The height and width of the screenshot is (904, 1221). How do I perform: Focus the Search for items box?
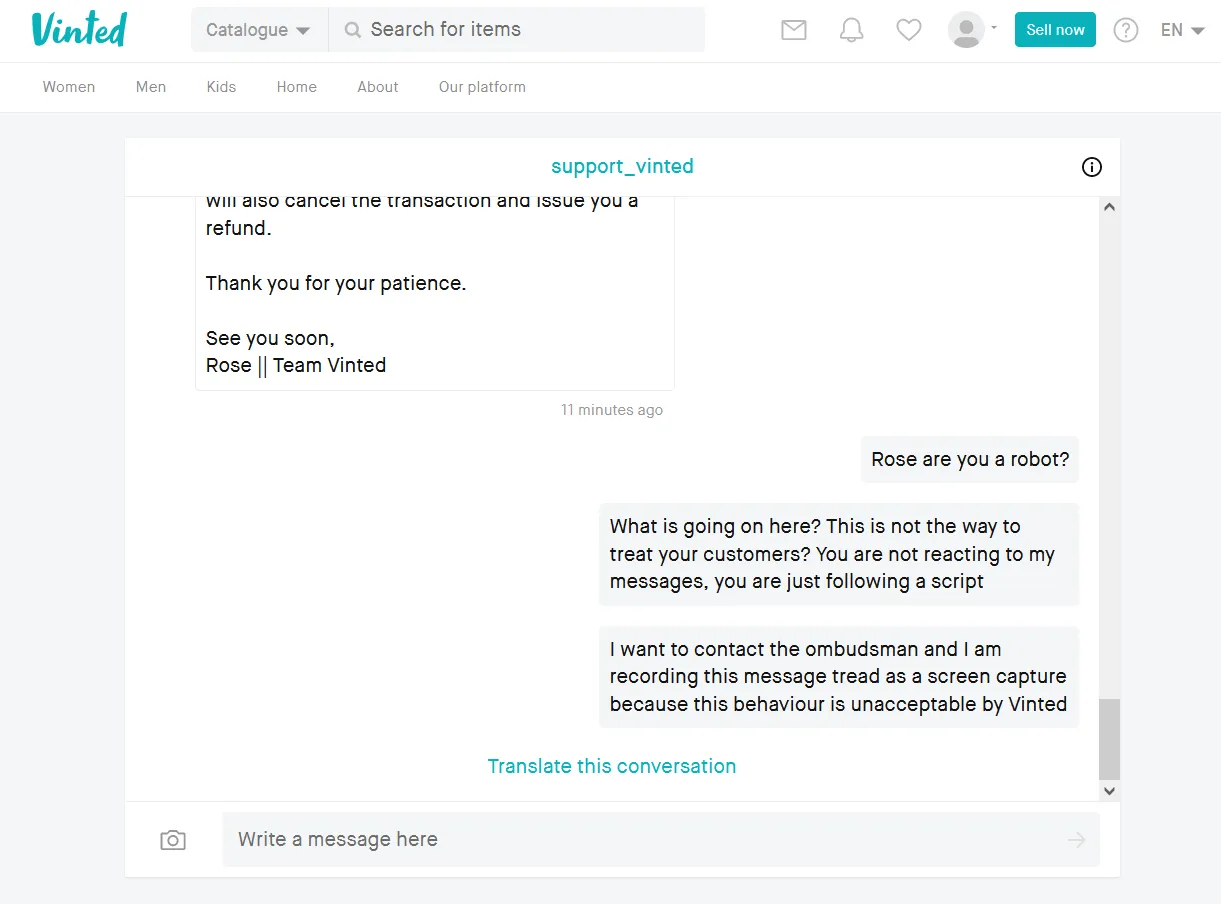pos(530,30)
